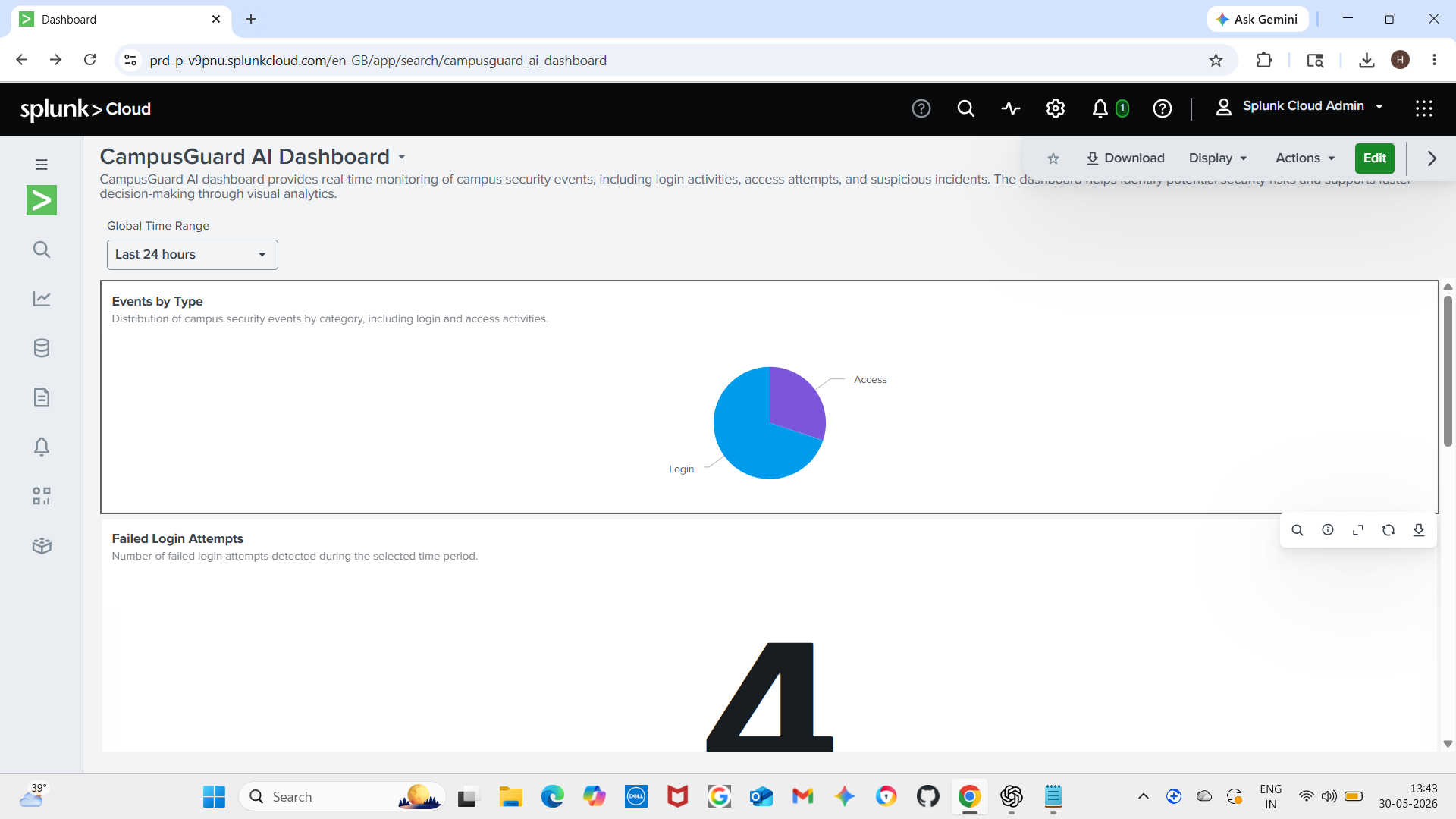1456x819 pixels.
Task: Refresh the panel data
Action: [1389, 530]
